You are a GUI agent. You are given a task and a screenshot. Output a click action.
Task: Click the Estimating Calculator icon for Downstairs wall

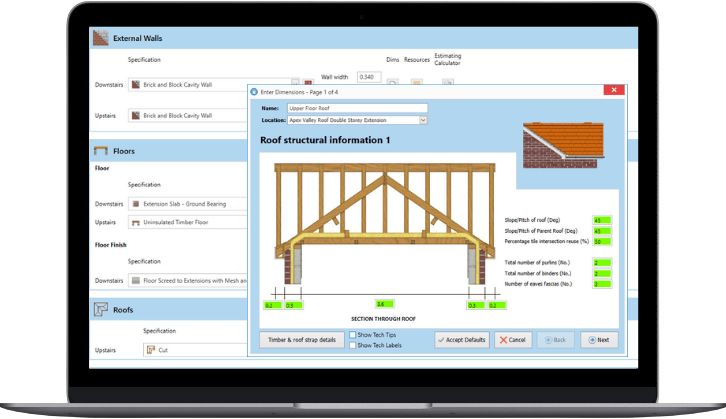[447, 83]
